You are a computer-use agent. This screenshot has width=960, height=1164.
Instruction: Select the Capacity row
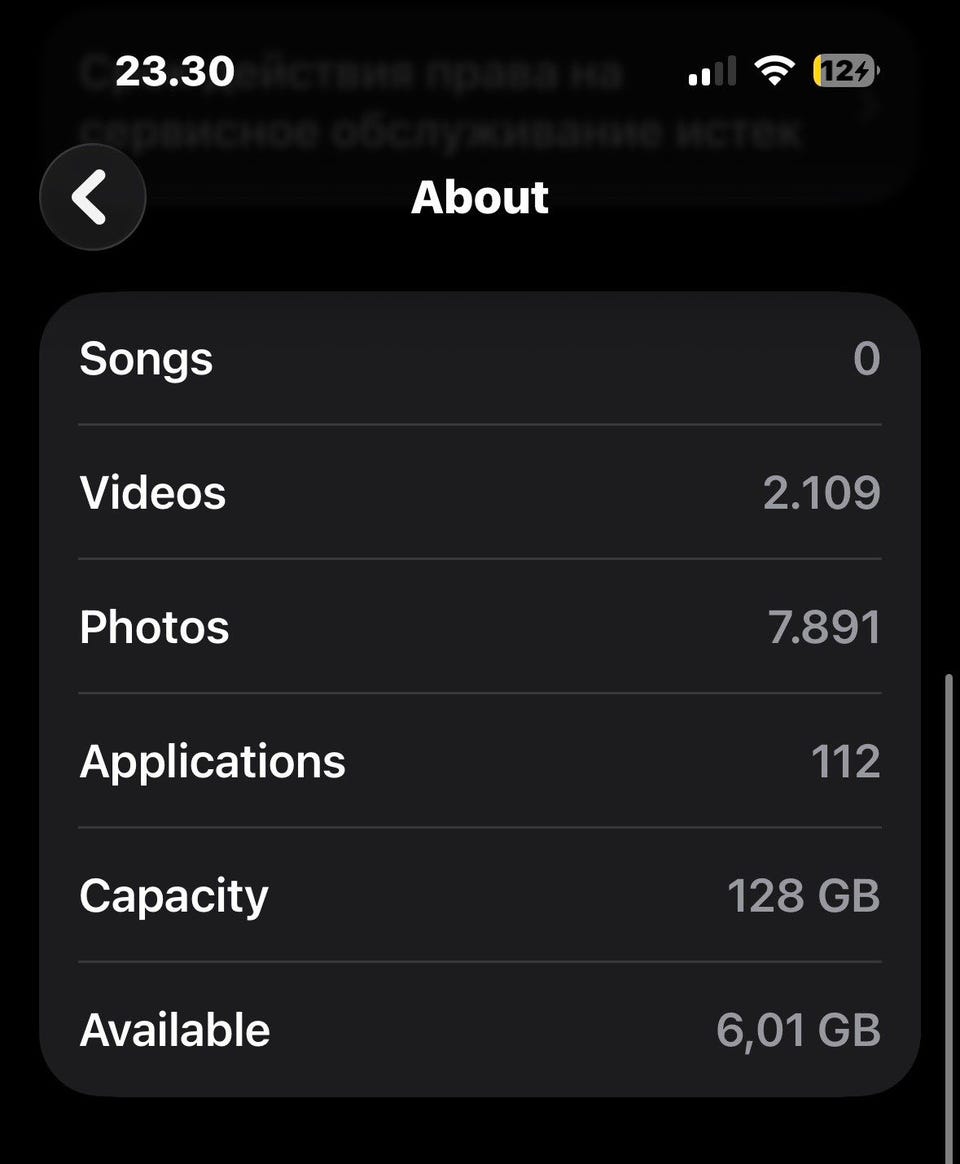click(480, 895)
